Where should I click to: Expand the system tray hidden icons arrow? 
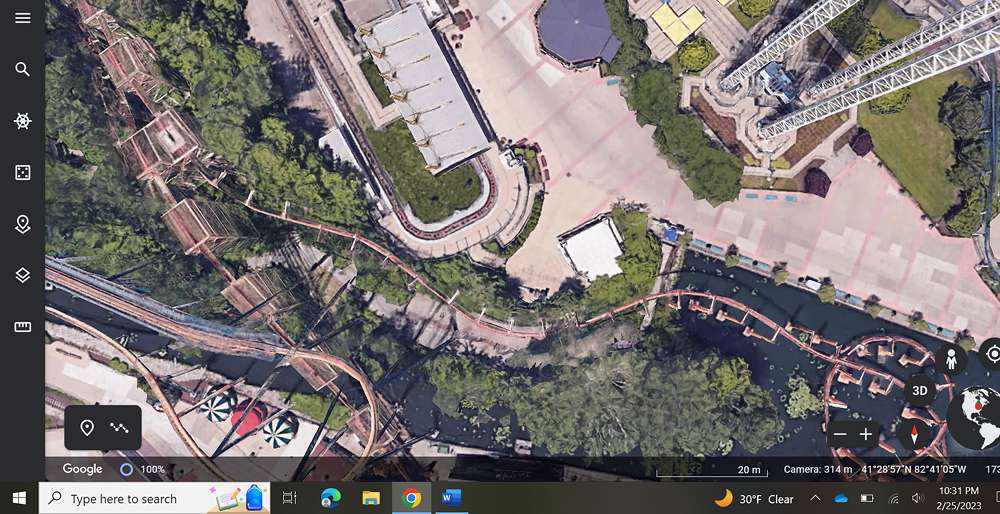[815, 498]
